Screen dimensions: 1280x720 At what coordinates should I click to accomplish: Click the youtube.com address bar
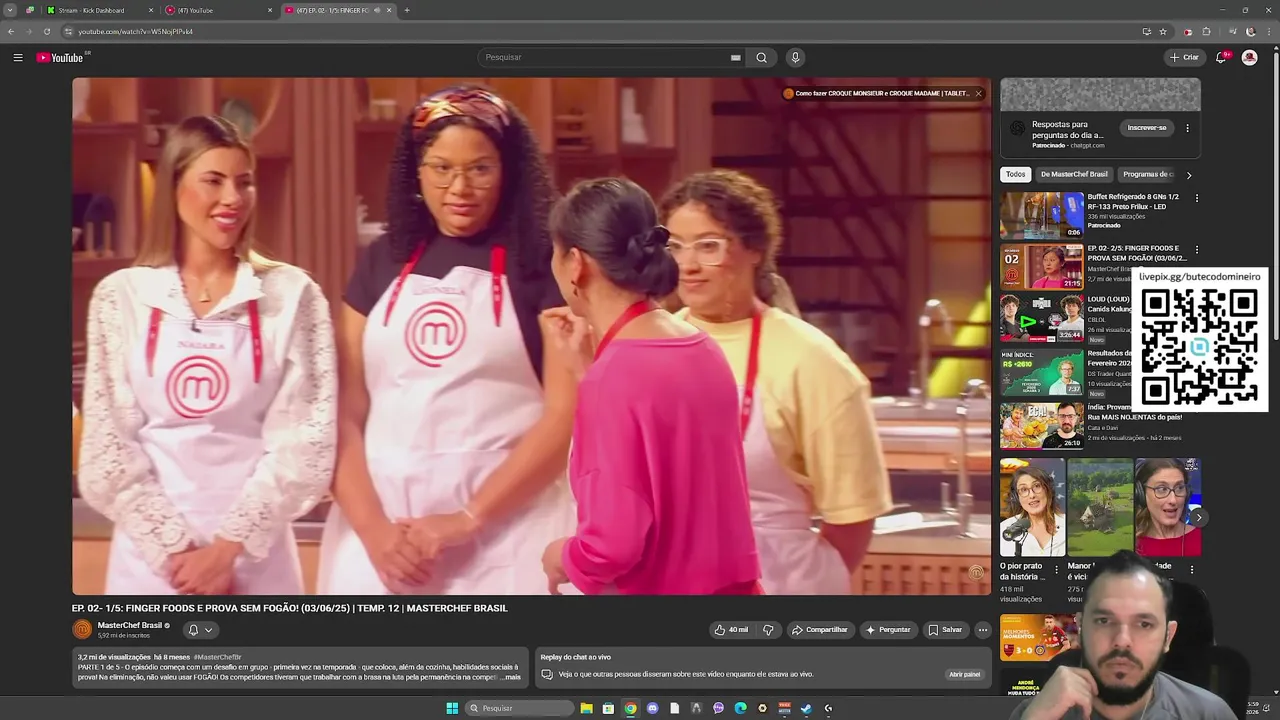click(600, 31)
